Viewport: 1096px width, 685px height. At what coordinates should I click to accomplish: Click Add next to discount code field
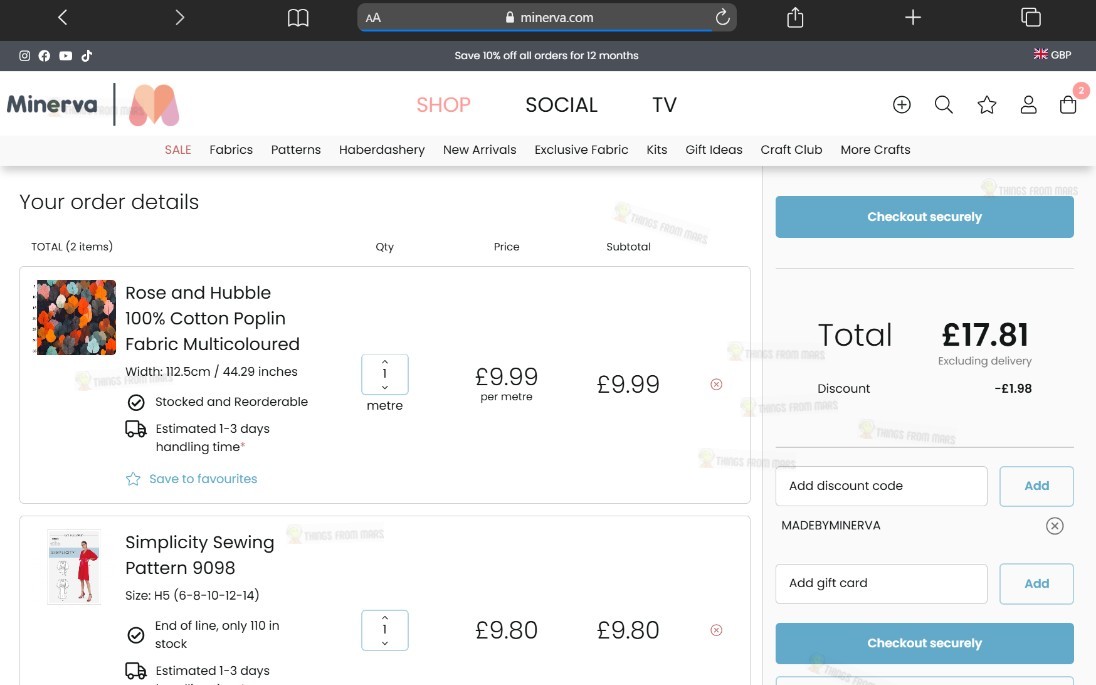point(1037,486)
